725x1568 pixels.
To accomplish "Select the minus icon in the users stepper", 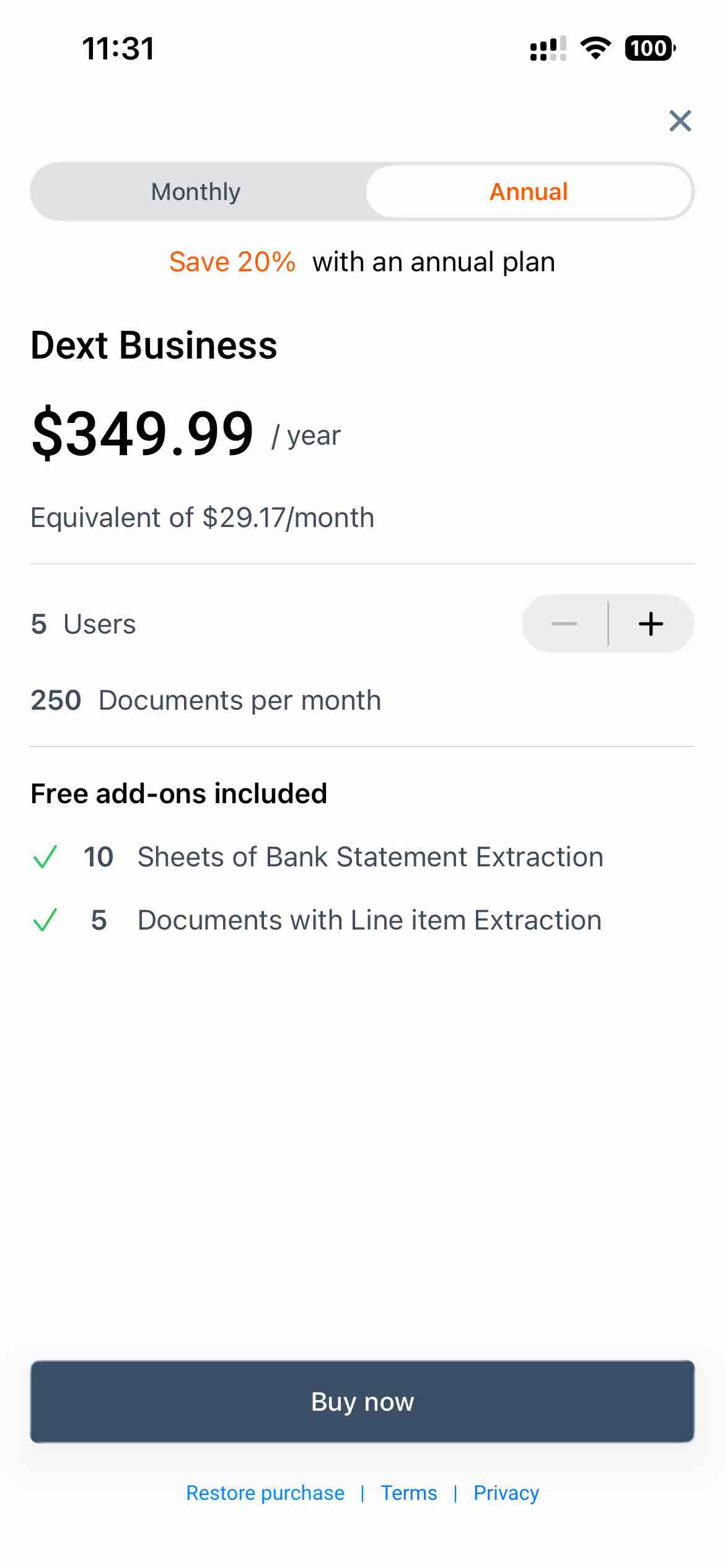I will [x=565, y=624].
